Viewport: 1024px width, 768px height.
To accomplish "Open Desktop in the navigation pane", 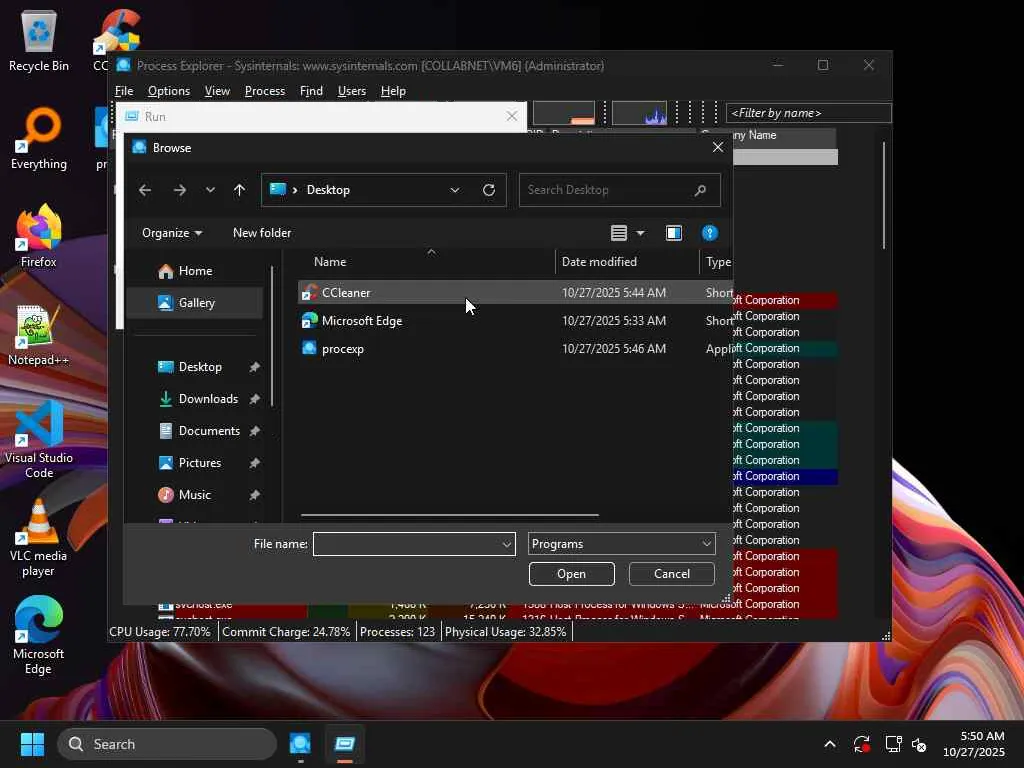I will pyautogui.click(x=195, y=367).
